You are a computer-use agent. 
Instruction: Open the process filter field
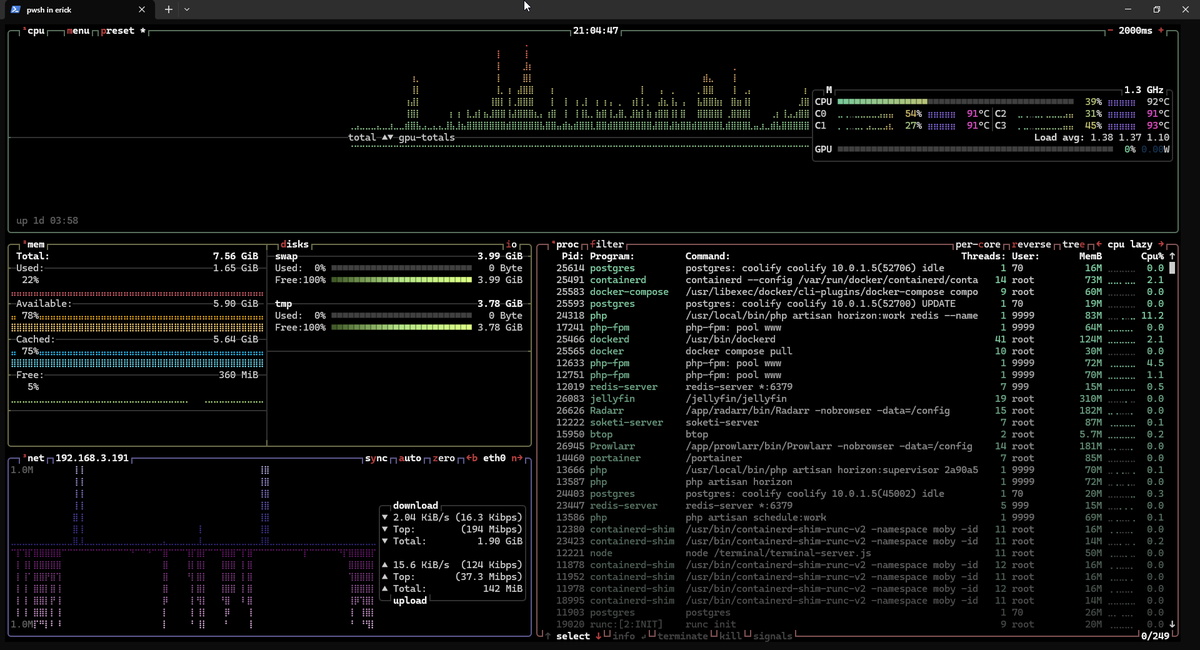coord(608,244)
